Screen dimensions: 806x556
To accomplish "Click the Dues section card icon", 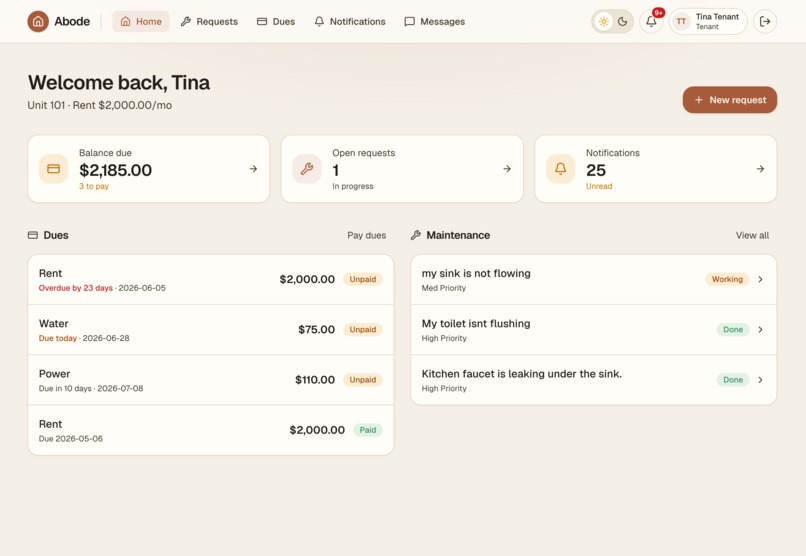I will point(33,235).
